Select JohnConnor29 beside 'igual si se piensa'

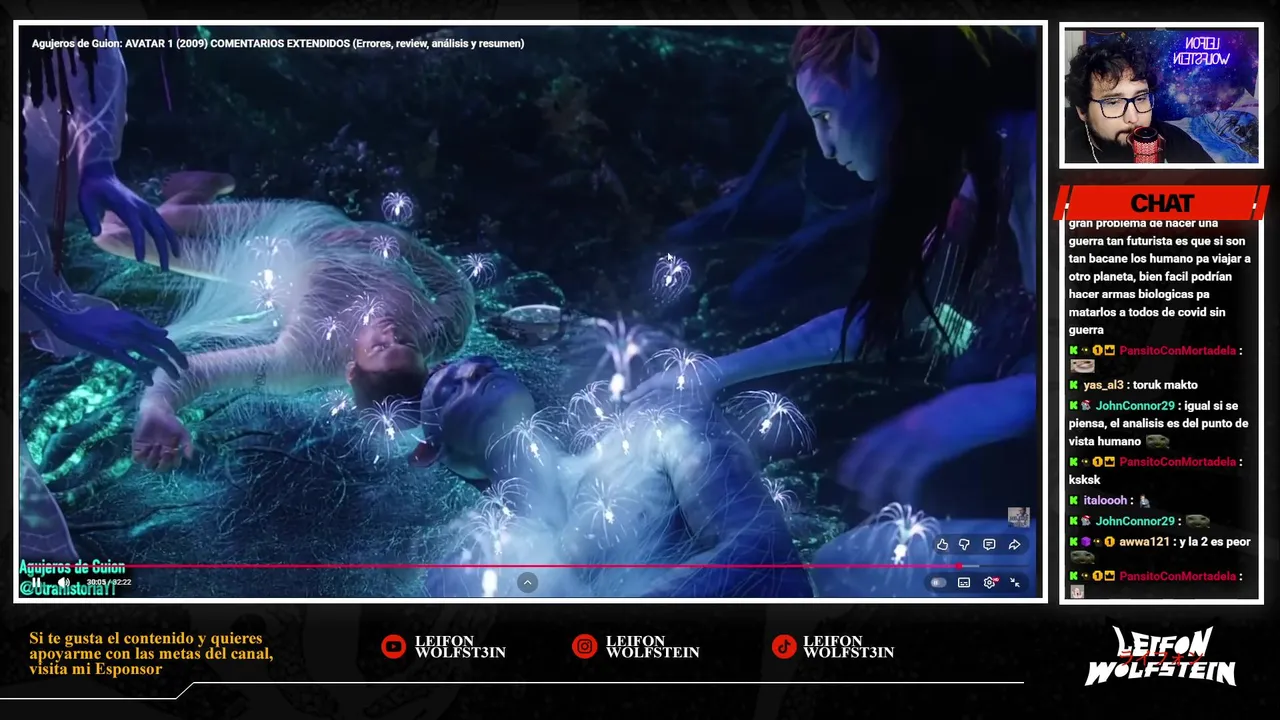pyautogui.click(x=1135, y=406)
